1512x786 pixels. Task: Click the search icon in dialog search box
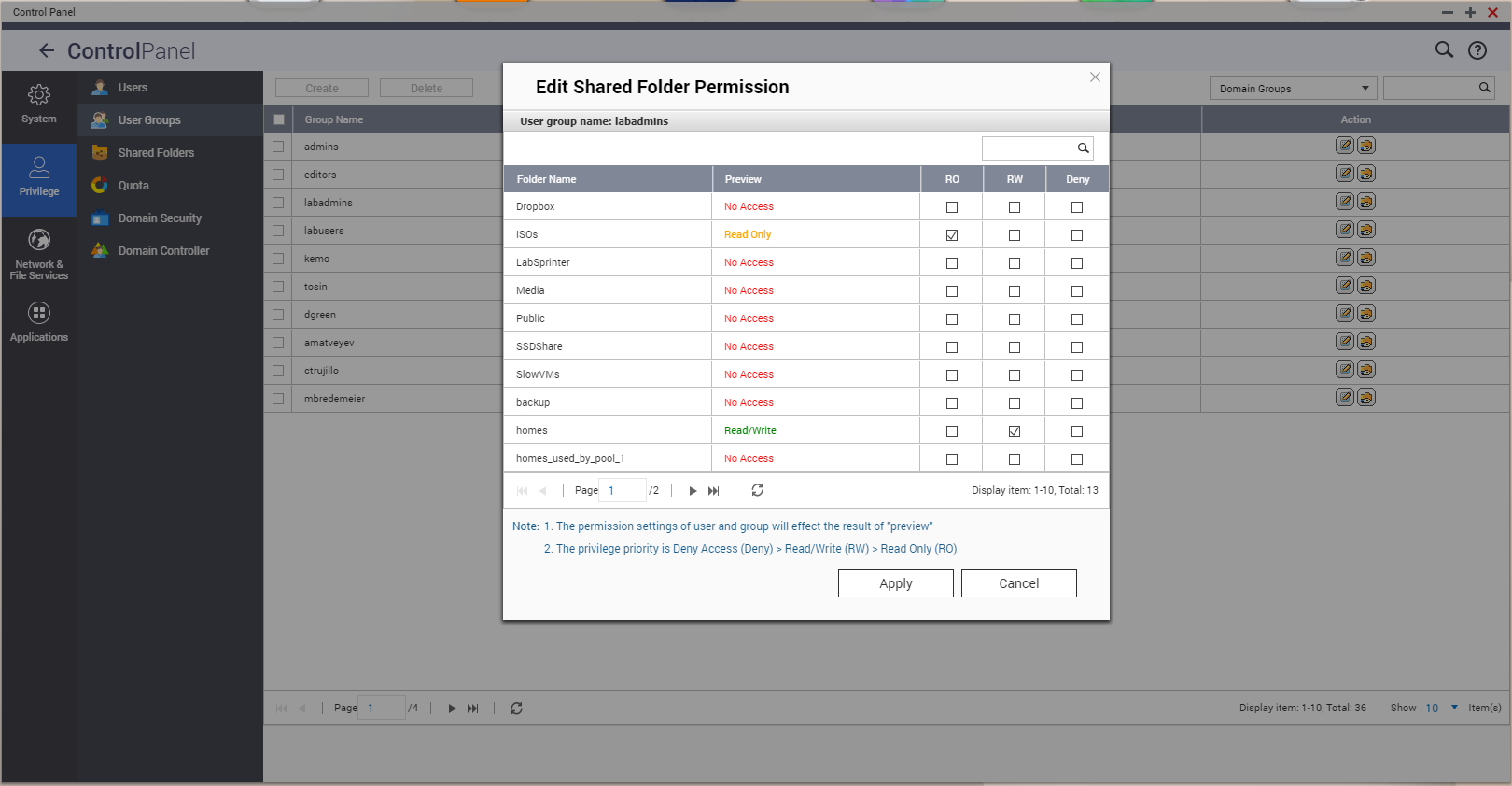coord(1083,148)
